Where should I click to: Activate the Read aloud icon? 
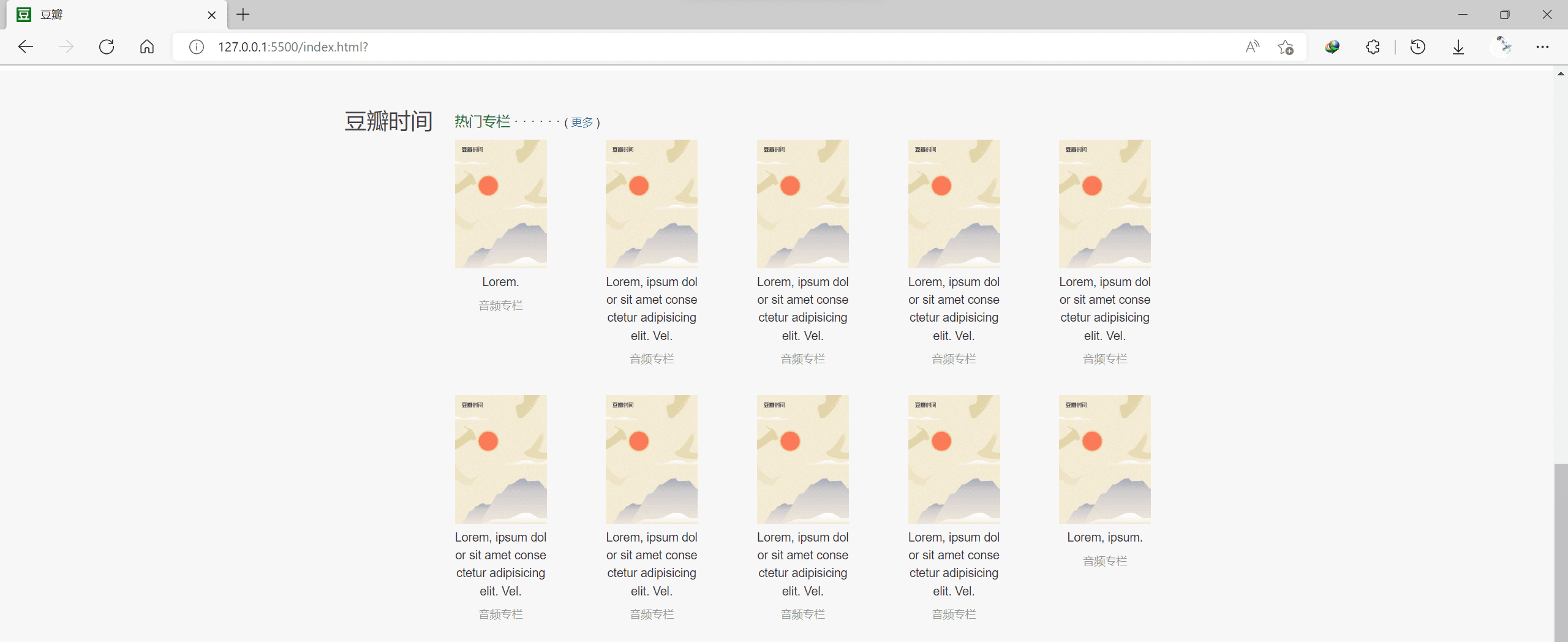point(1253,47)
